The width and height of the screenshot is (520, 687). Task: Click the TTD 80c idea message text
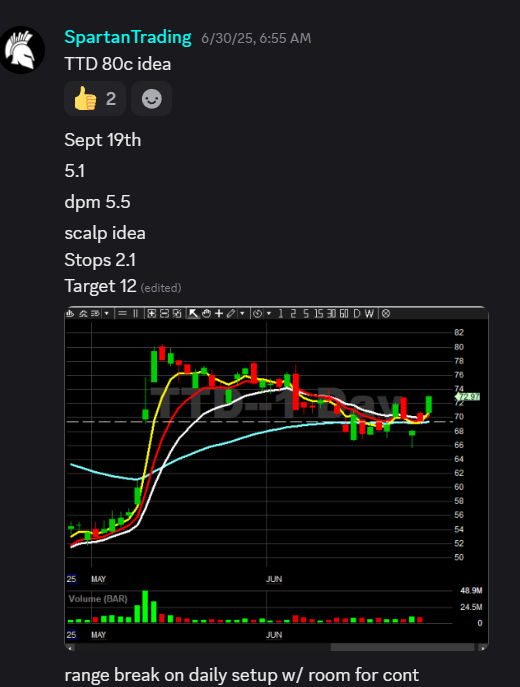(118, 64)
